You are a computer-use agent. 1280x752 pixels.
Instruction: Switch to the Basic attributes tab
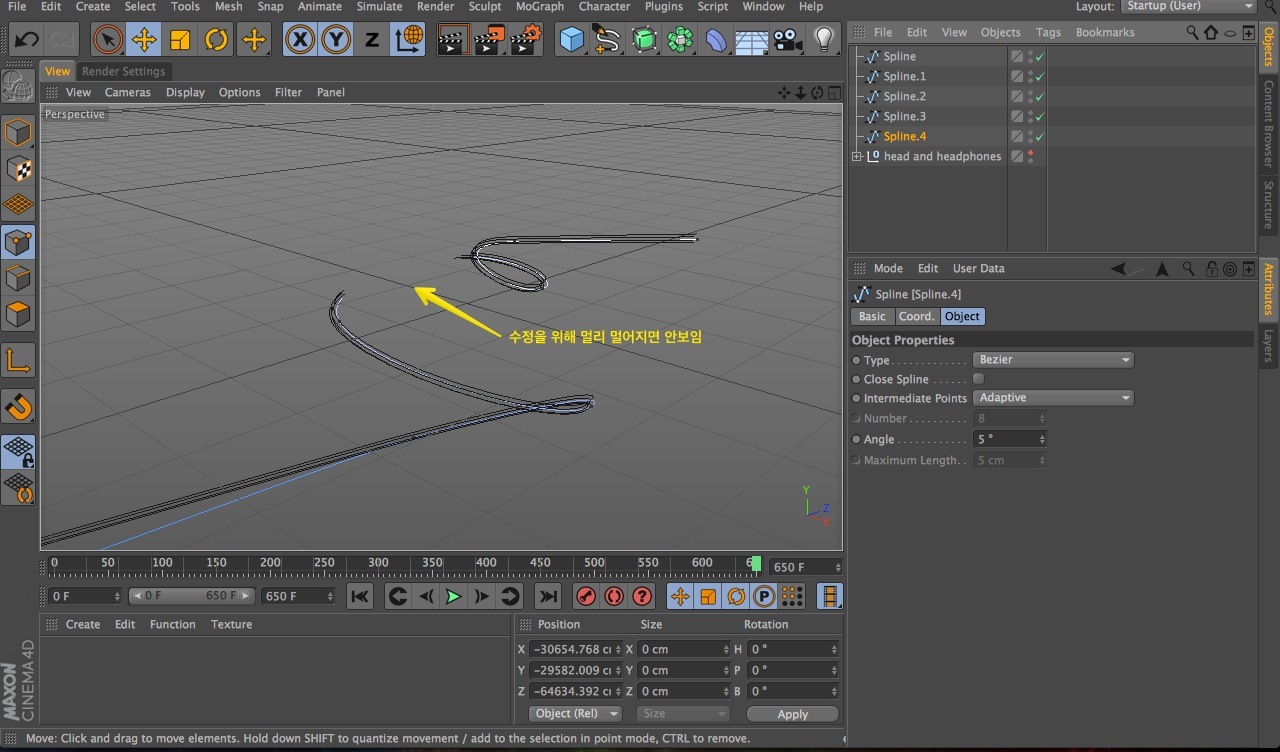[872, 316]
